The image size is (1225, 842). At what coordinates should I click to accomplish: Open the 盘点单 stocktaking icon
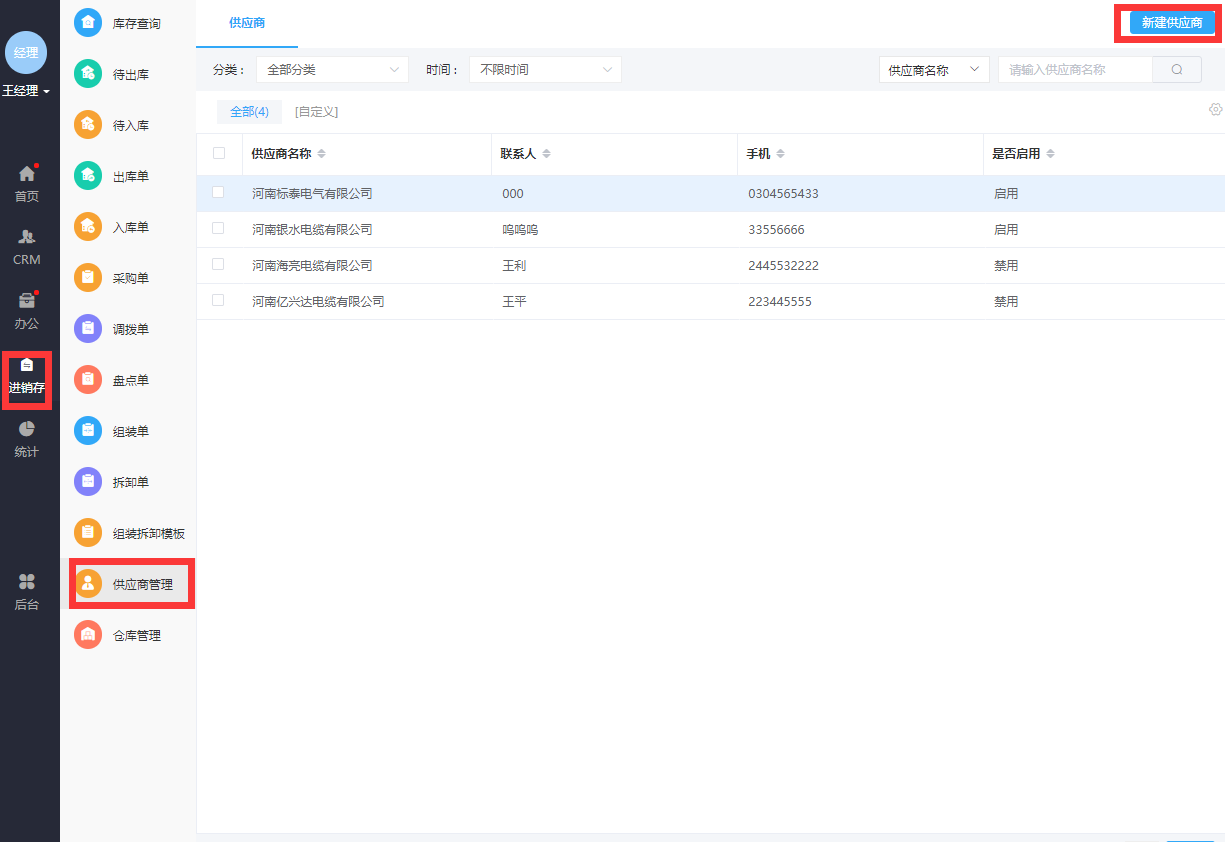(88, 379)
